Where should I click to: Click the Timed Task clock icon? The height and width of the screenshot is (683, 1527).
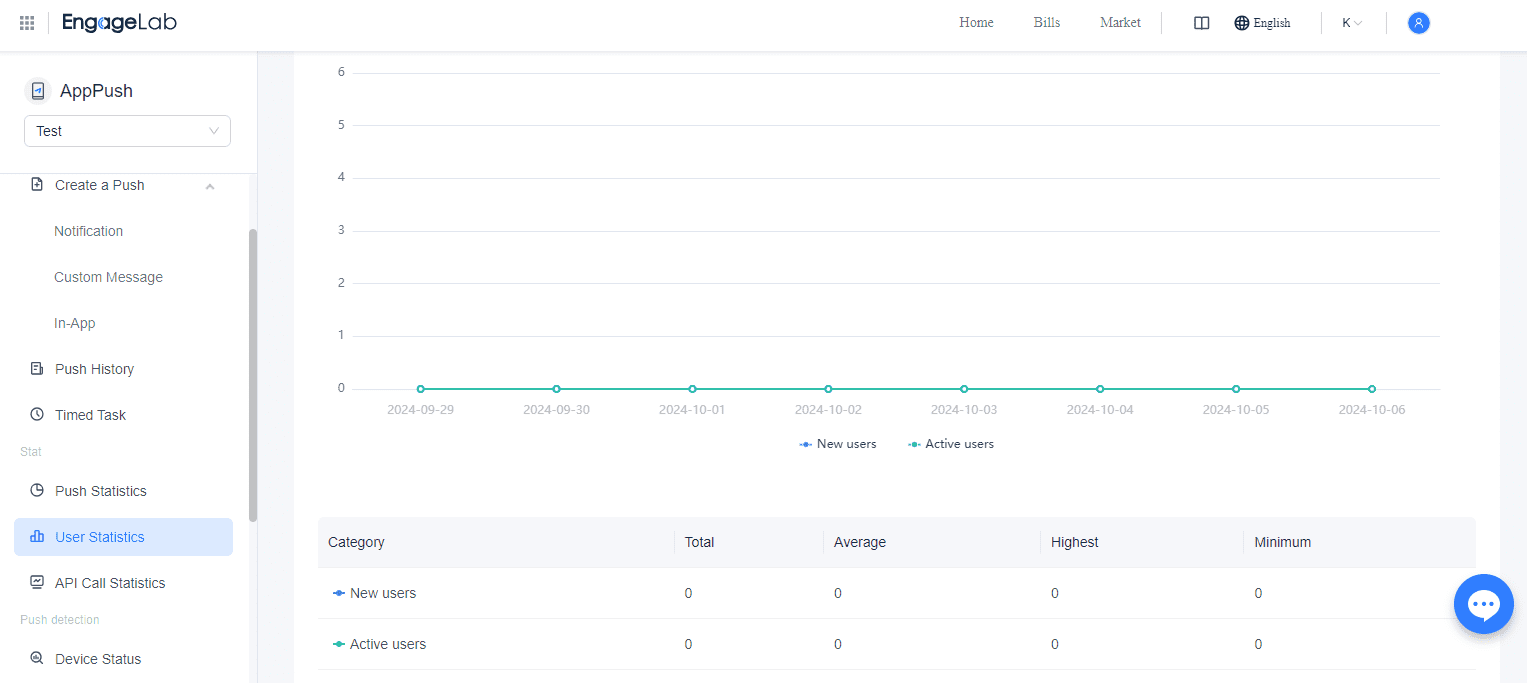pyautogui.click(x=37, y=415)
